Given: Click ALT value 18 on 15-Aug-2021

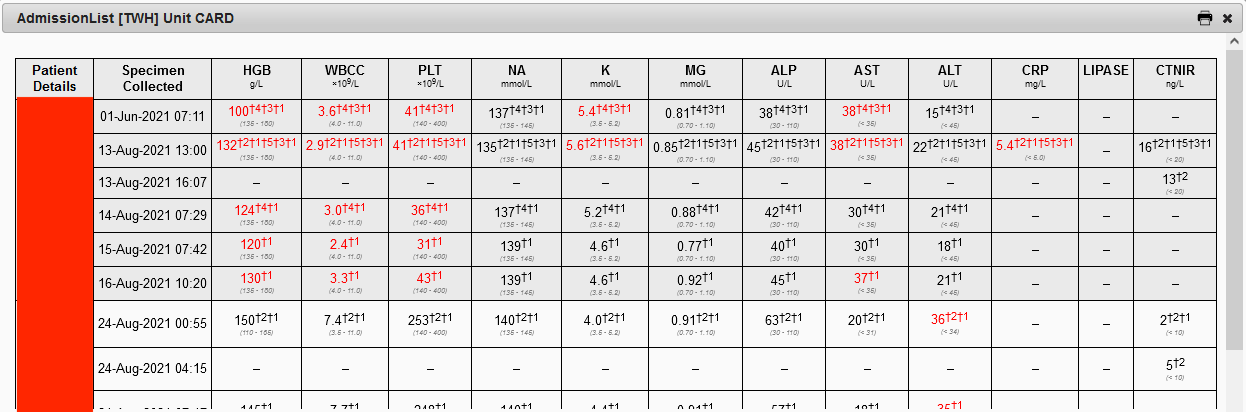Looking at the screenshot, I should click(x=950, y=246).
